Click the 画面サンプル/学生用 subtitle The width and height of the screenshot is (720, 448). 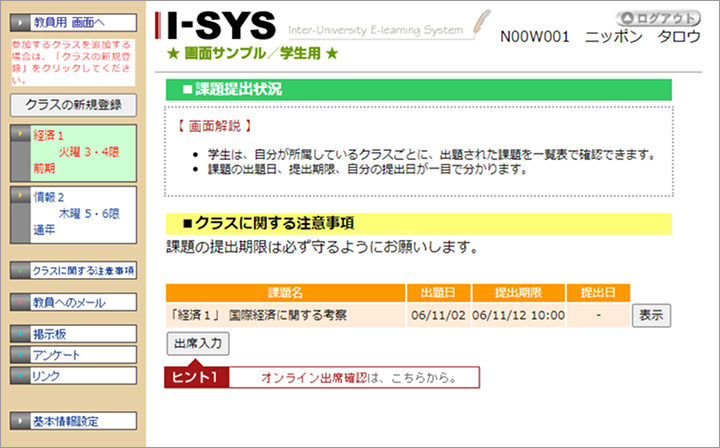[x=253, y=54]
